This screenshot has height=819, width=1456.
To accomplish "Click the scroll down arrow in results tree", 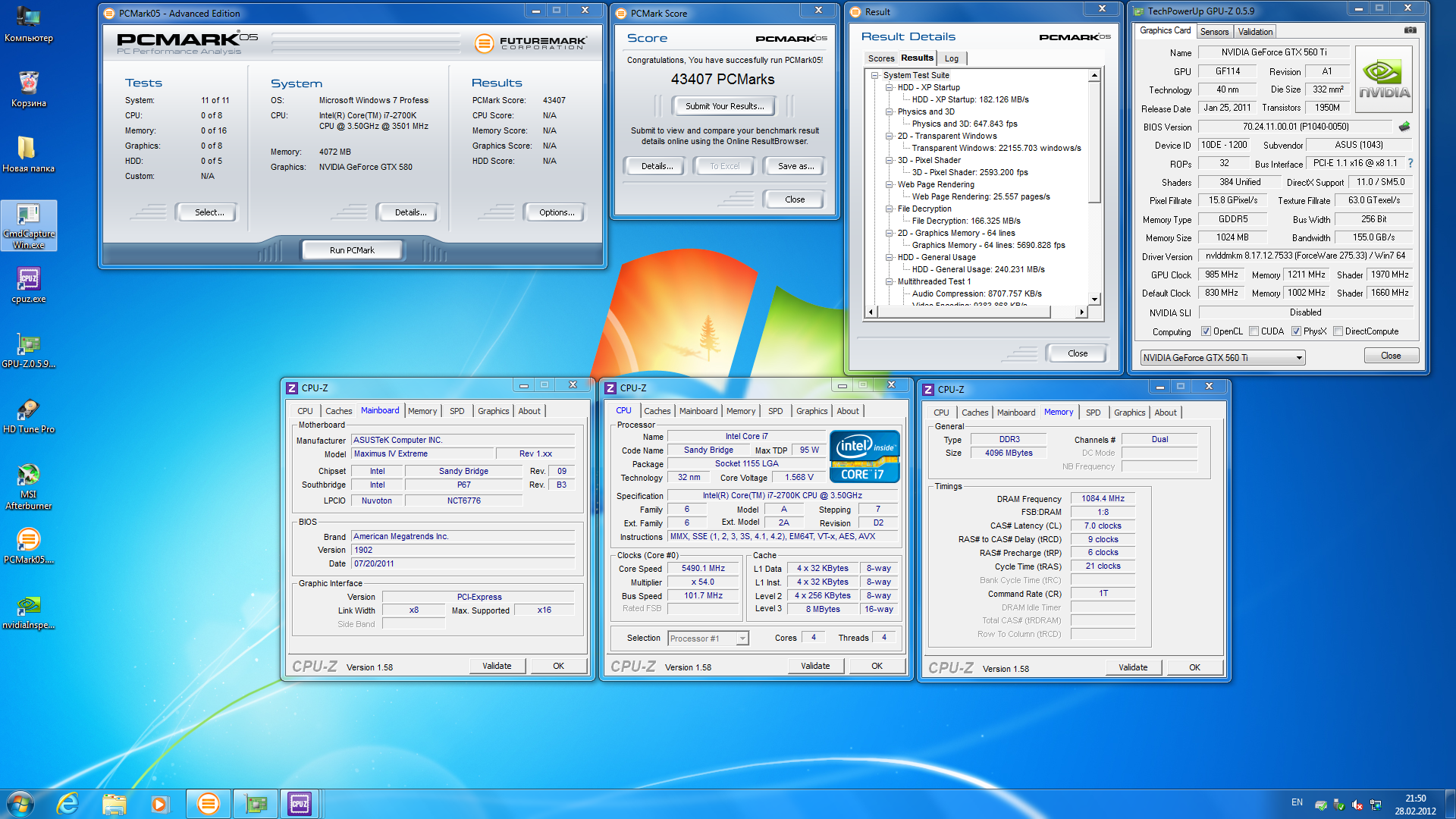I will [1094, 299].
